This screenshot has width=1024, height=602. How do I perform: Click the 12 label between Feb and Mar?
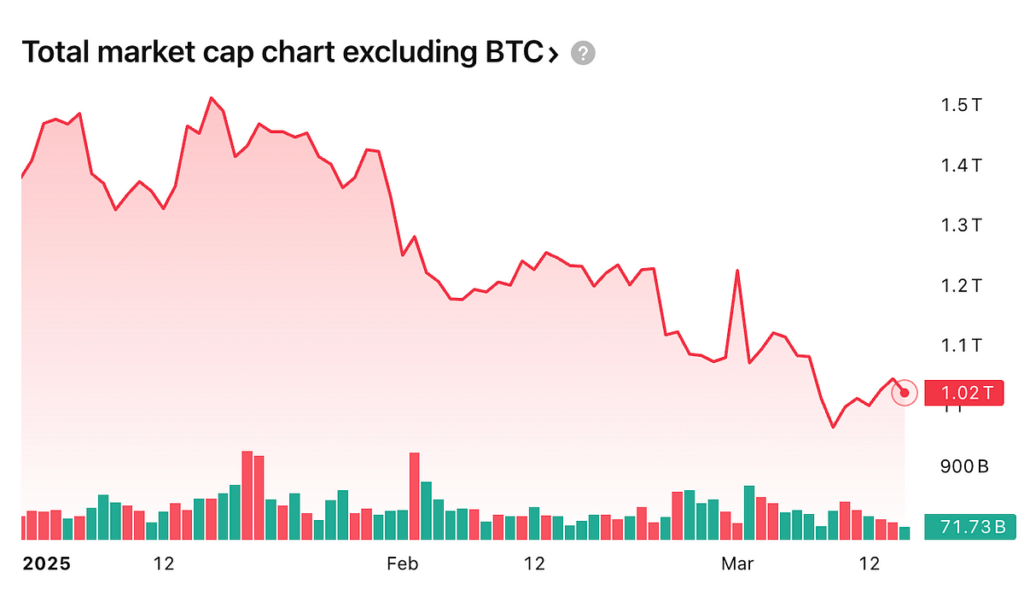click(x=534, y=564)
